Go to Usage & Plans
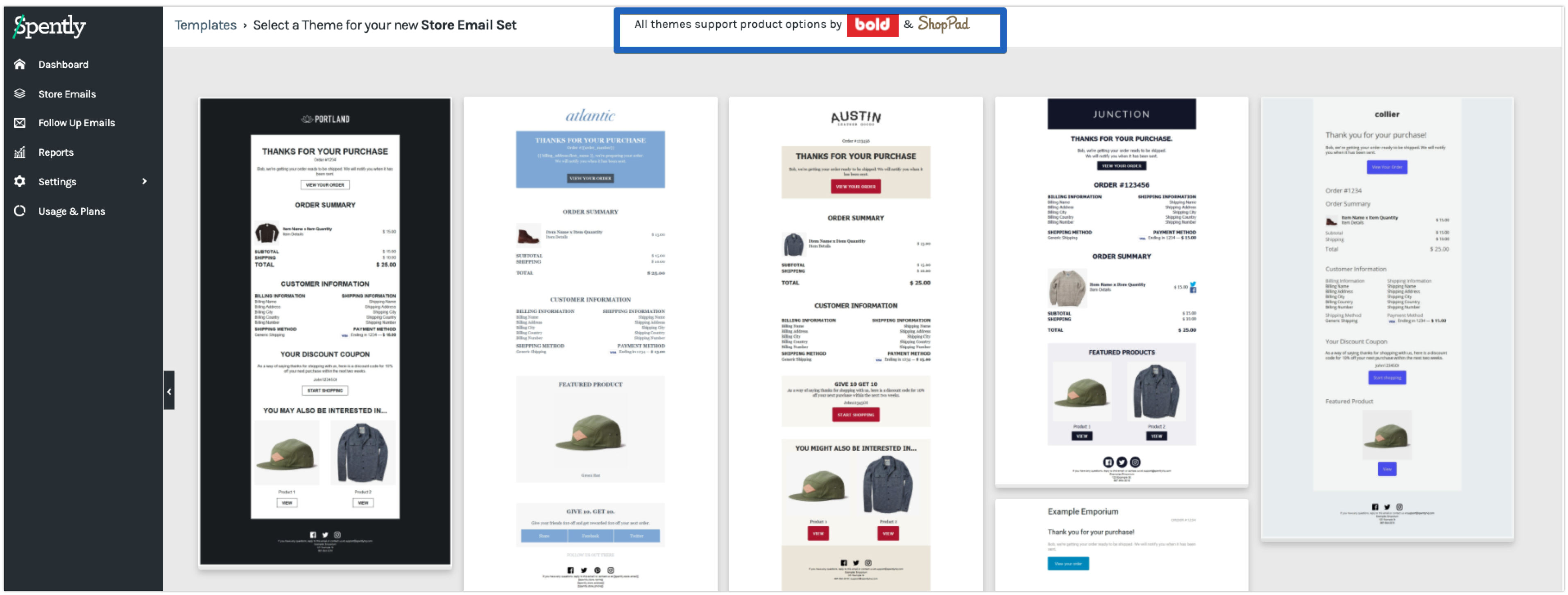This screenshot has width=1568, height=595. point(72,211)
